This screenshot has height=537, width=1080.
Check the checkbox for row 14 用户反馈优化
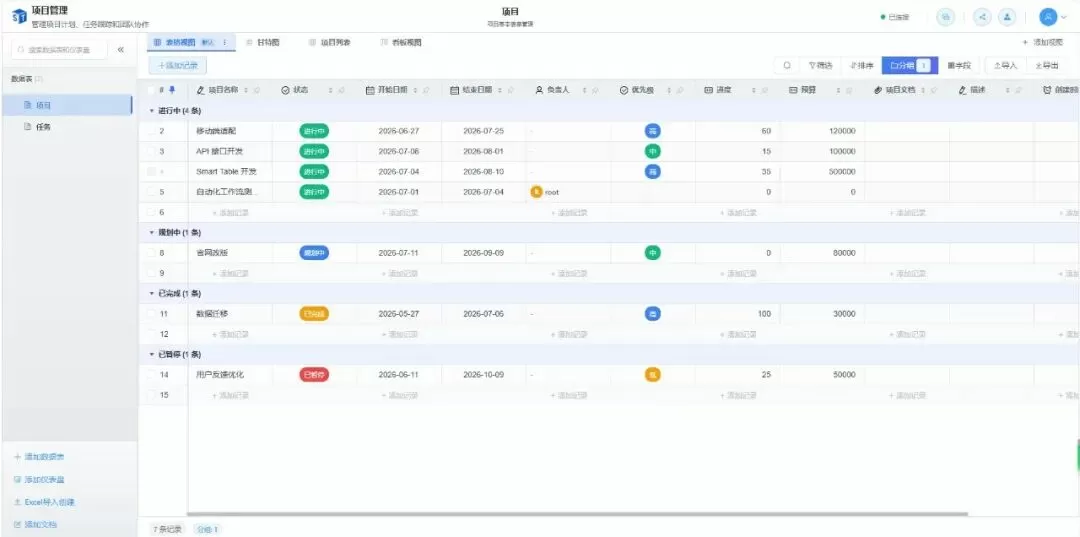click(x=152, y=375)
